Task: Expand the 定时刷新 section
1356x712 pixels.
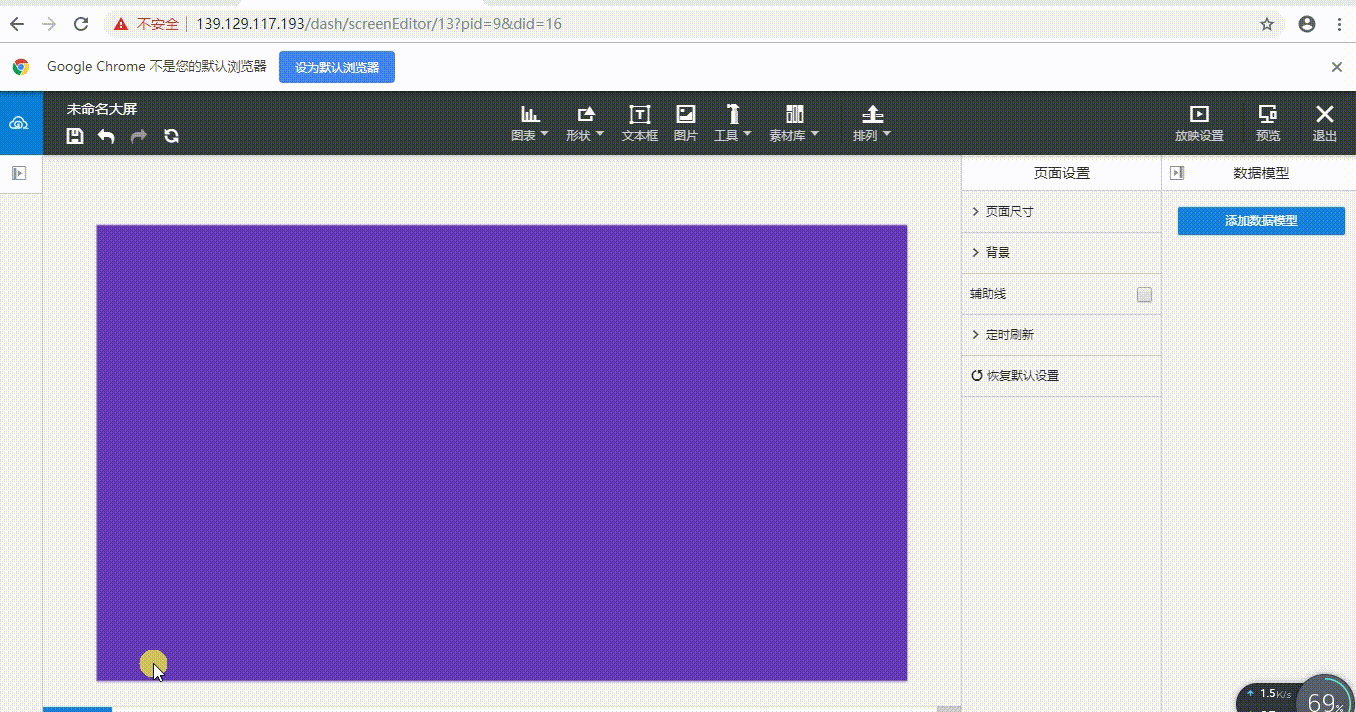Action: pyautogui.click(x=1061, y=335)
